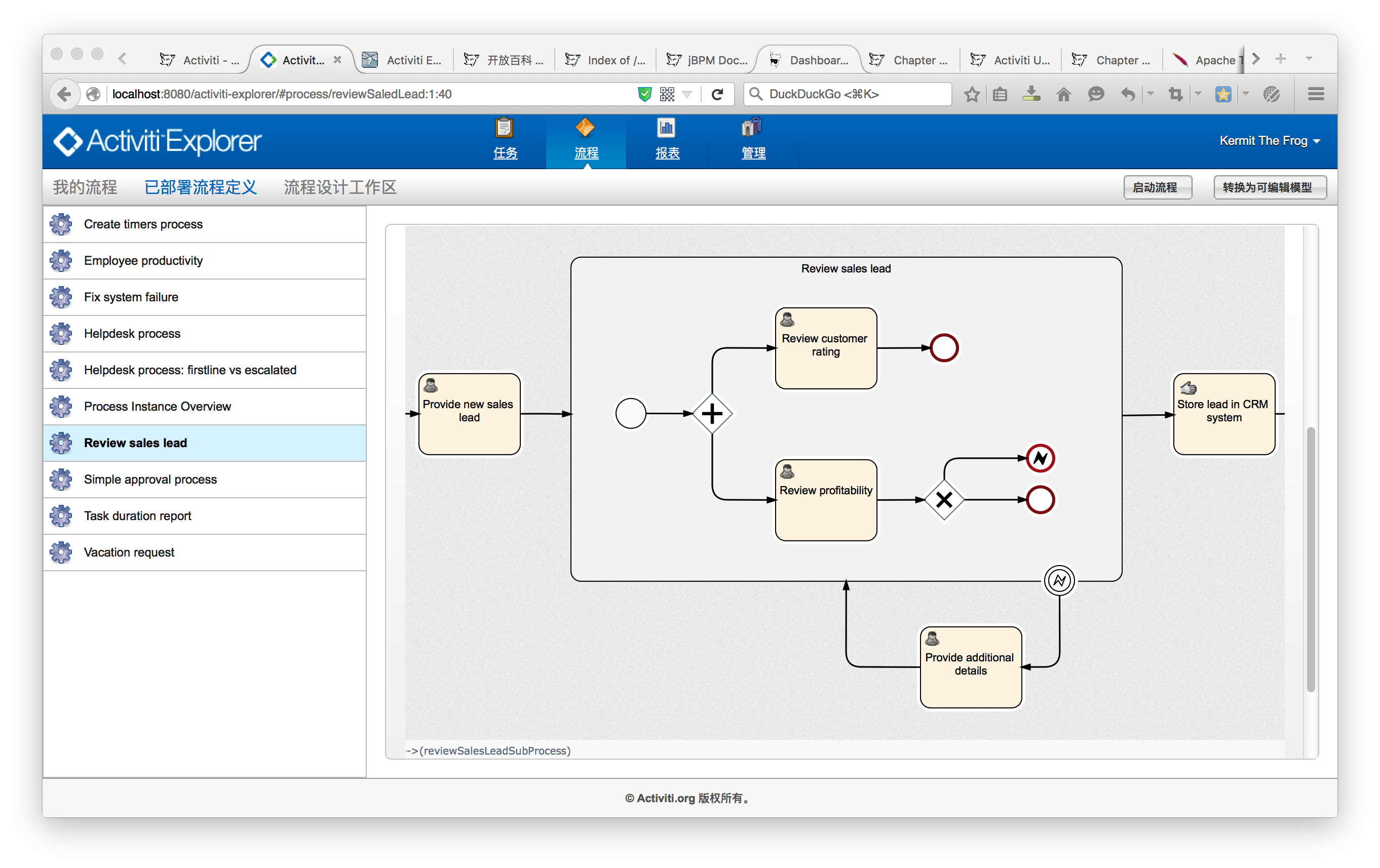Click the browser home icon

point(1064,94)
